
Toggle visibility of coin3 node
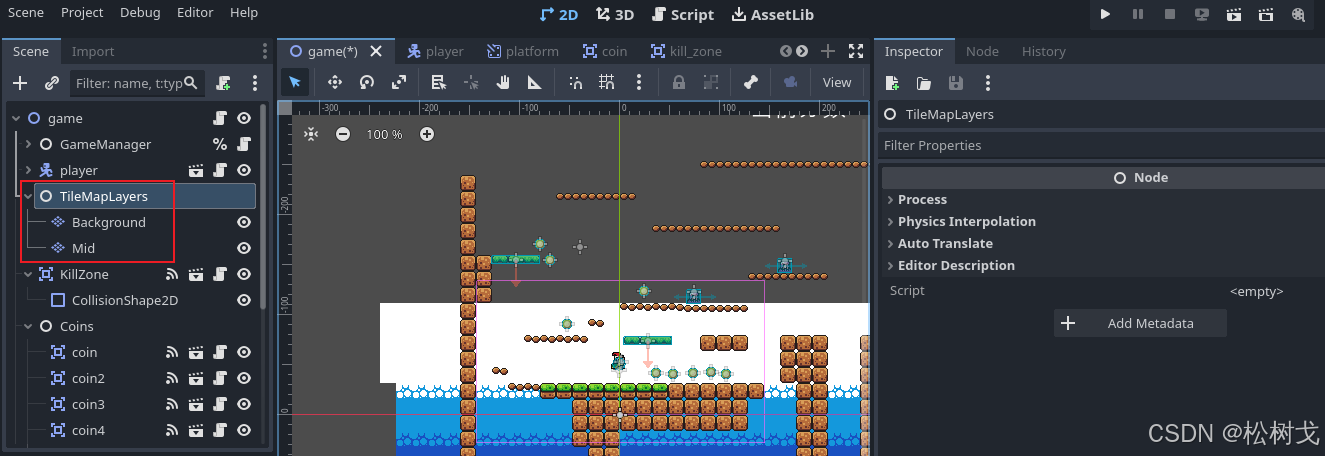point(244,404)
